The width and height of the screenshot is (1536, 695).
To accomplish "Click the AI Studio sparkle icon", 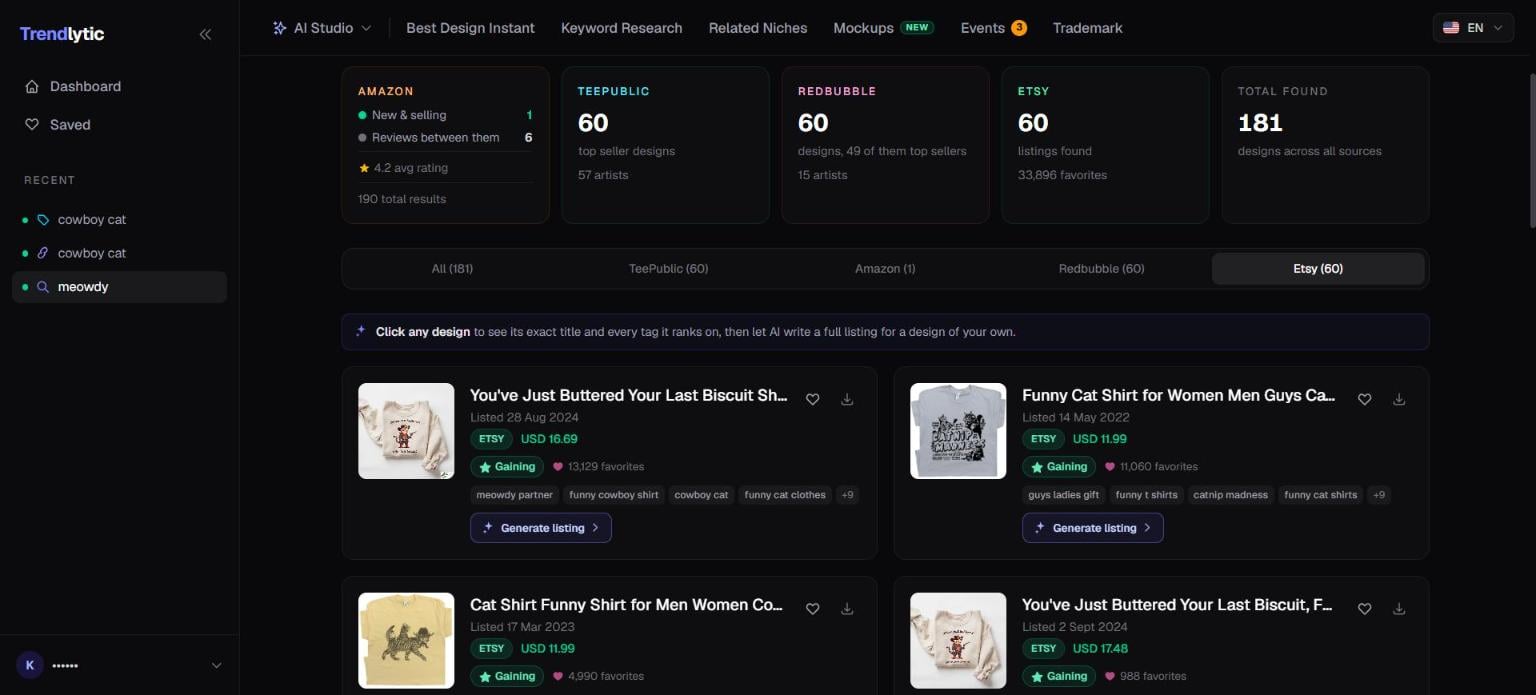I will [x=279, y=28].
